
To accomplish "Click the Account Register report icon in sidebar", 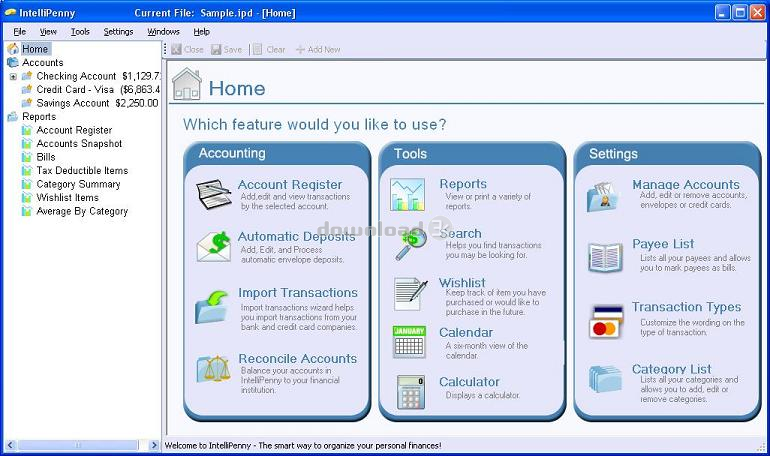I will pyautogui.click(x=27, y=130).
